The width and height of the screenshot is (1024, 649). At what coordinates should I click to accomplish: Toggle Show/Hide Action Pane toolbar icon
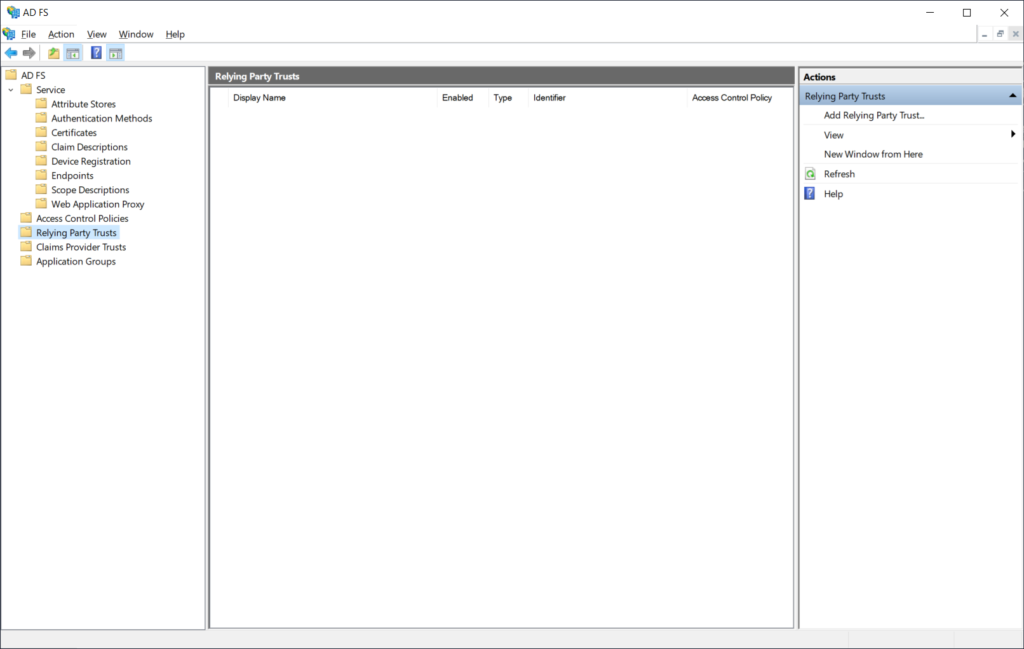tap(116, 53)
